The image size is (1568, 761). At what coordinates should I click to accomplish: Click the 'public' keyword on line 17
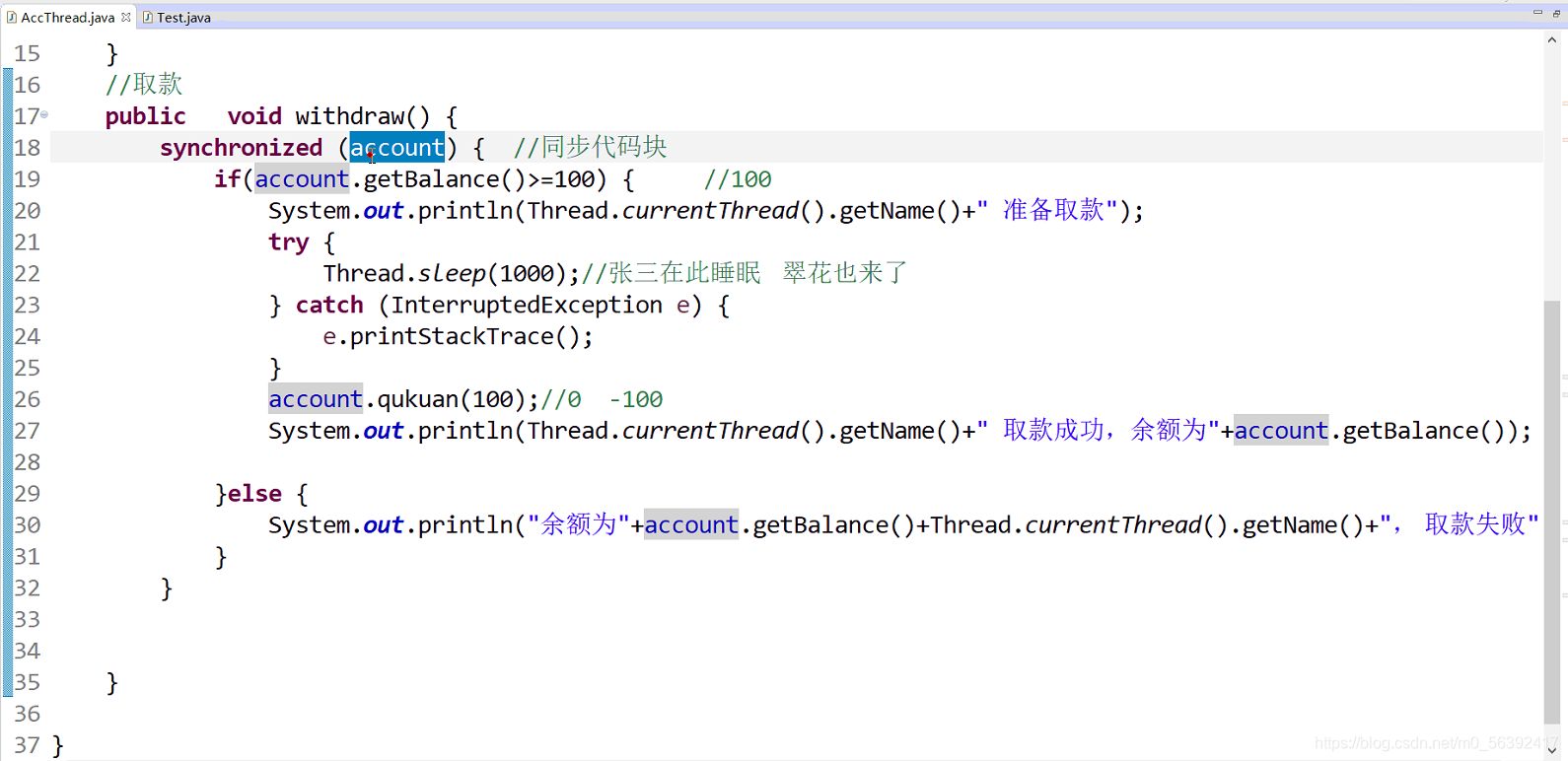tap(146, 116)
